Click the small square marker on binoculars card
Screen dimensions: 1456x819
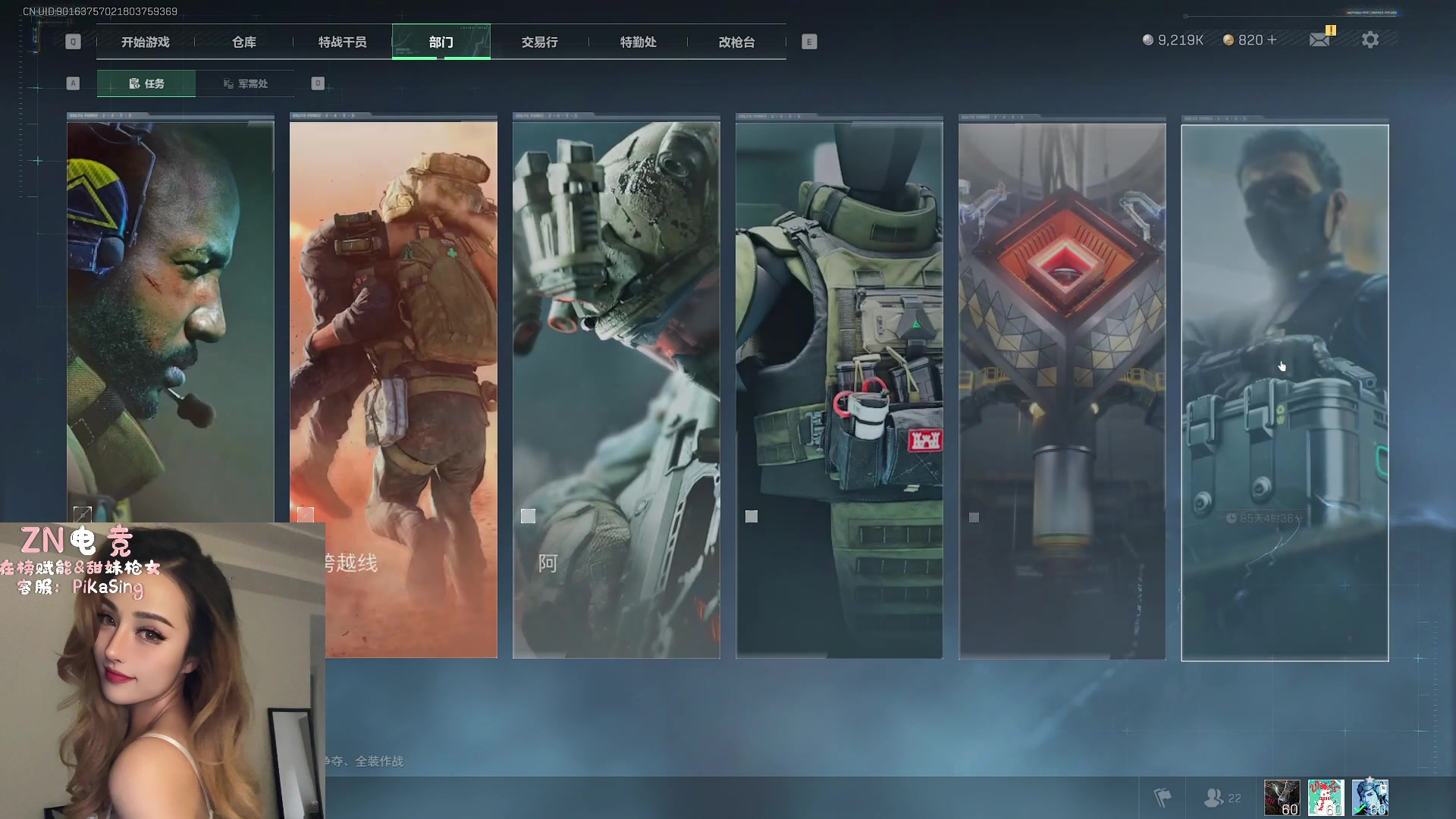click(528, 516)
